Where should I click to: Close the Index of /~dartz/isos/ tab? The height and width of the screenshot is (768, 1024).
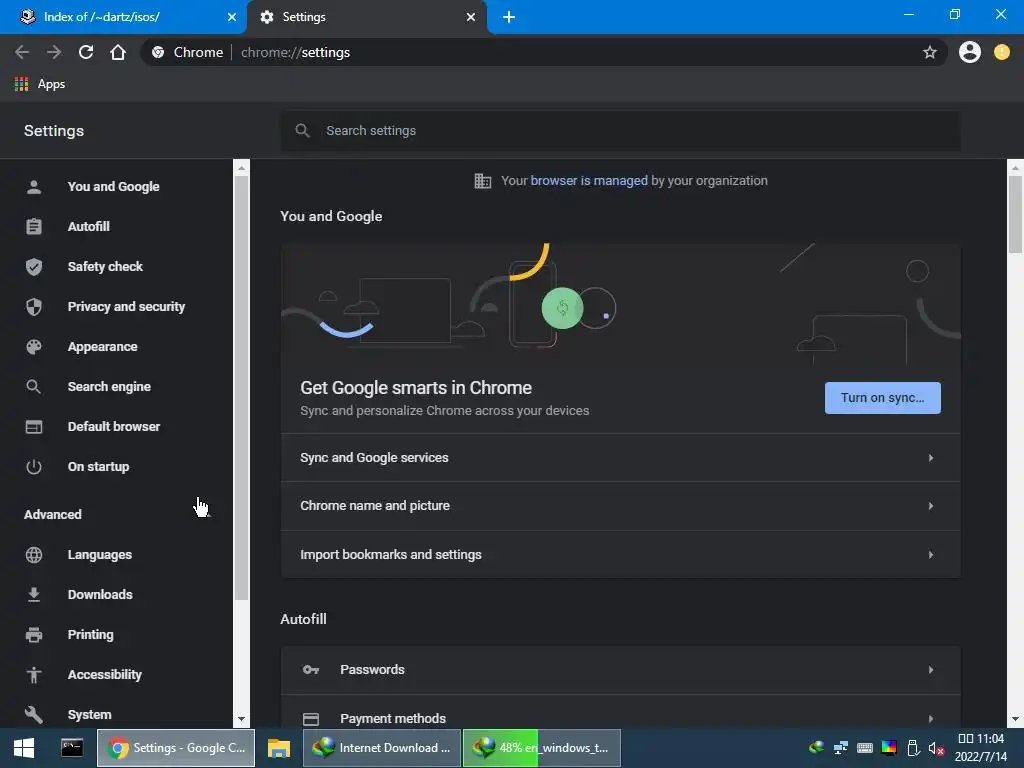(232, 17)
